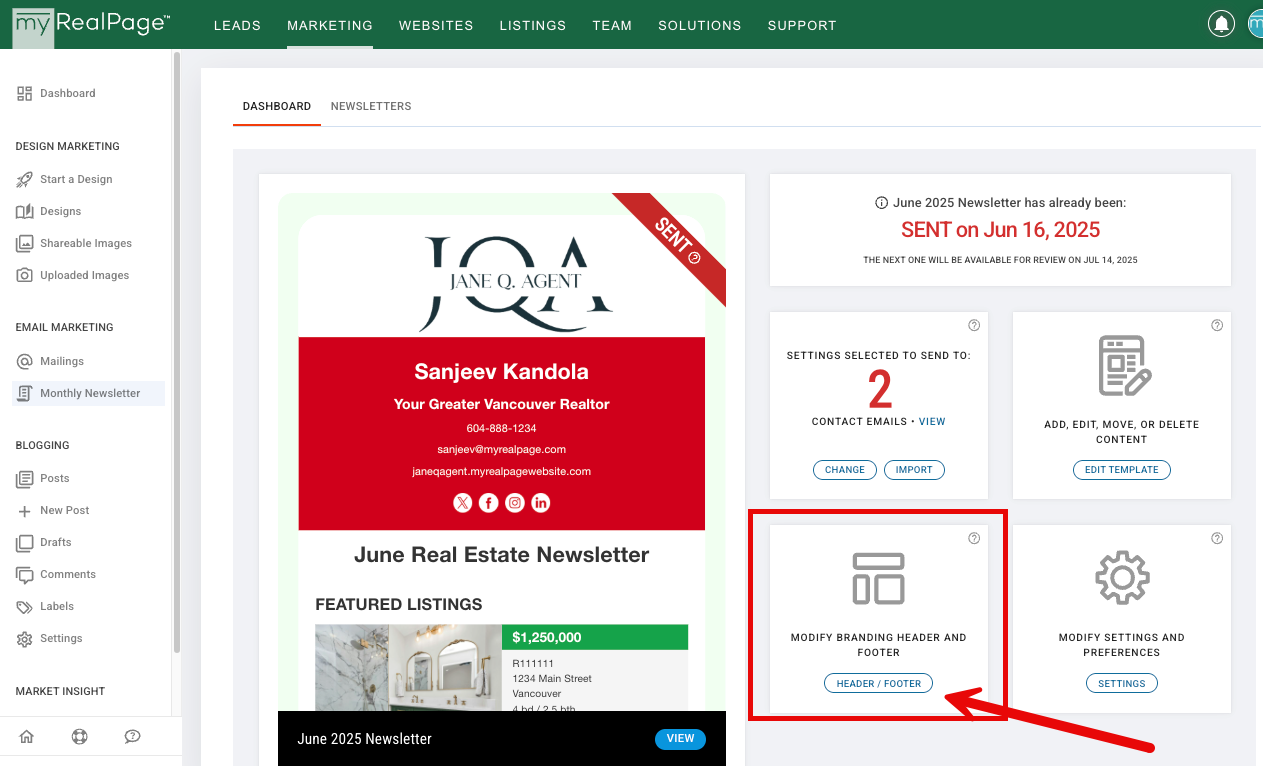The height and width of the screenshot is (766, 1263).
Task: Open the Labels manager
Action: coord(56,606)
